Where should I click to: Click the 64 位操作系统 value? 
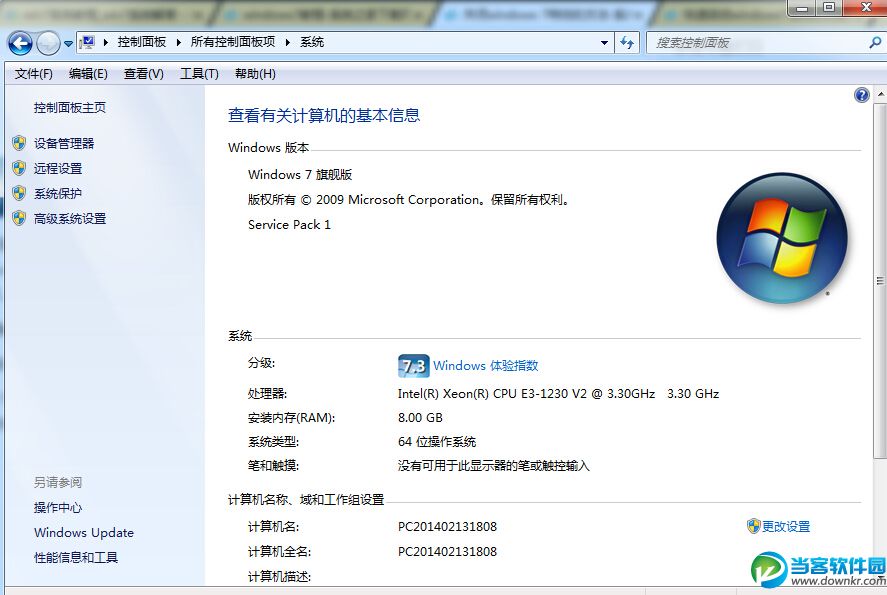coord(437,442)
